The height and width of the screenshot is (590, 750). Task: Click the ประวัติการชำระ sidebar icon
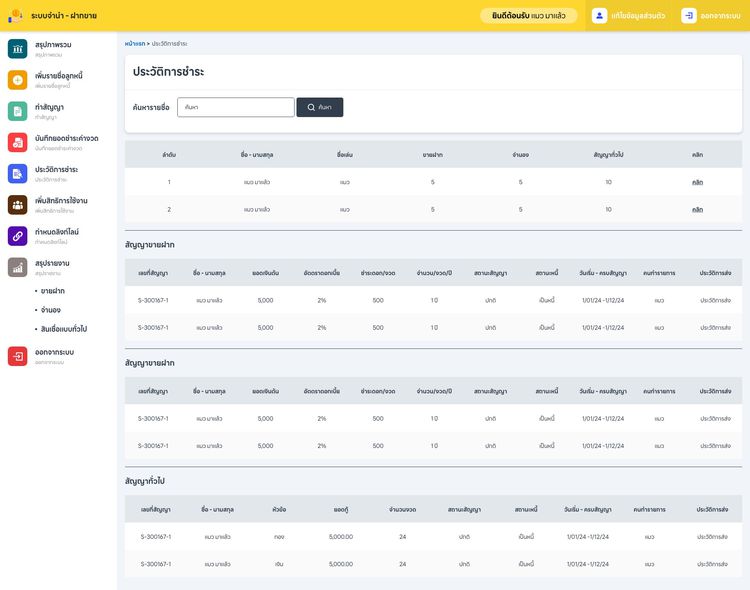[x=17, y=174]
